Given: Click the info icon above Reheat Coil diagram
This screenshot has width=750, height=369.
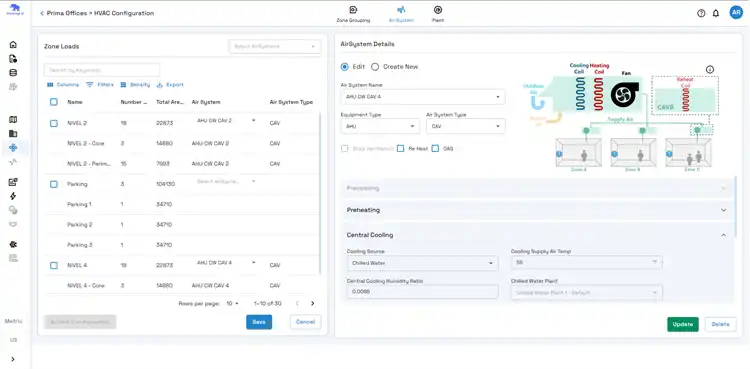Looking at the screenshot, I should pos(710,69).
